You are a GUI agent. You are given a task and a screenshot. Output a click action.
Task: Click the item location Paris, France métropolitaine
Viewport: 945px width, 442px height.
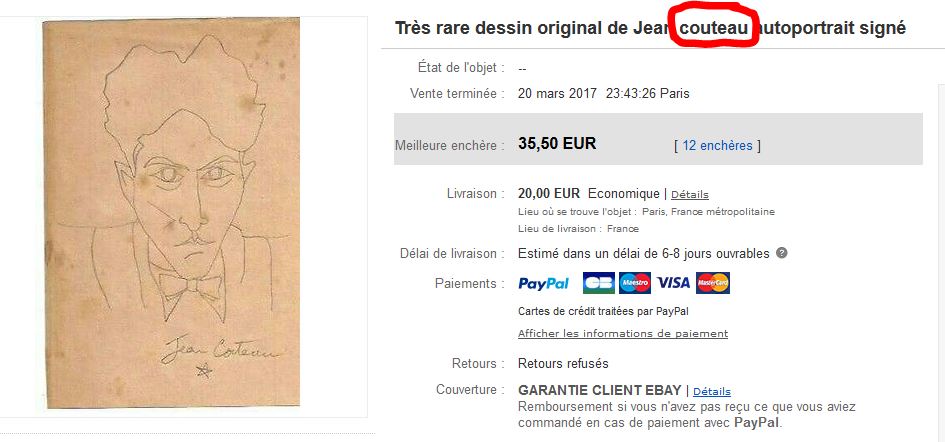708,212
